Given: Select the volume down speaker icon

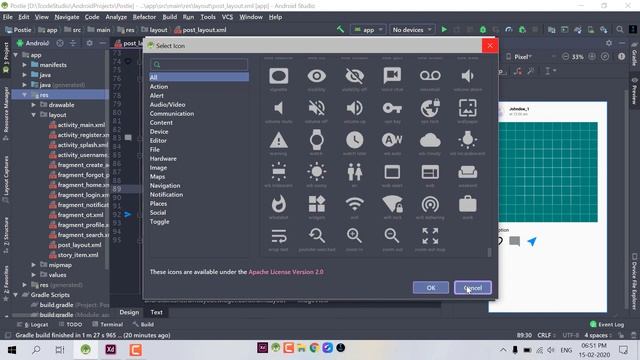Looking at the screenshot, I should 467,76.
